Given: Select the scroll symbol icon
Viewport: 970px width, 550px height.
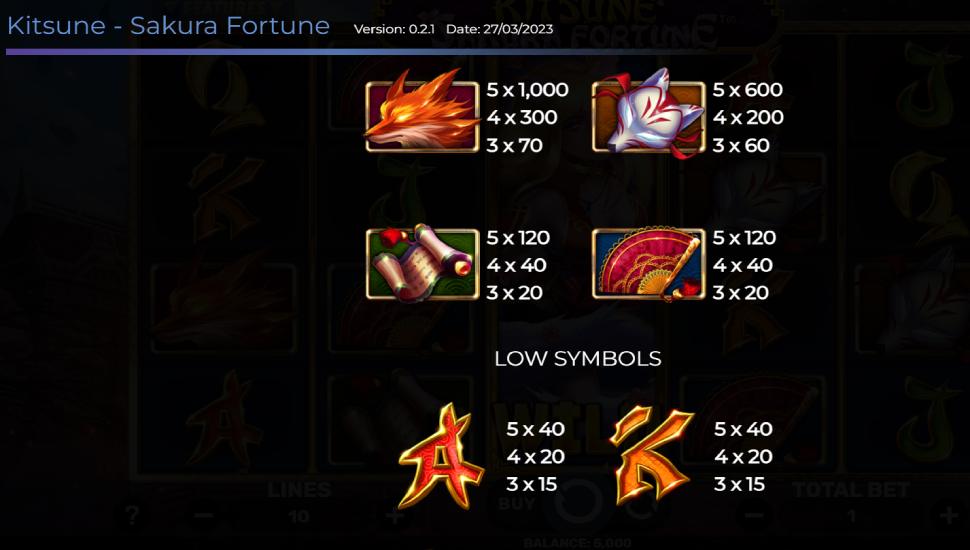Looking at the screenshot, I should click(423, 263).
